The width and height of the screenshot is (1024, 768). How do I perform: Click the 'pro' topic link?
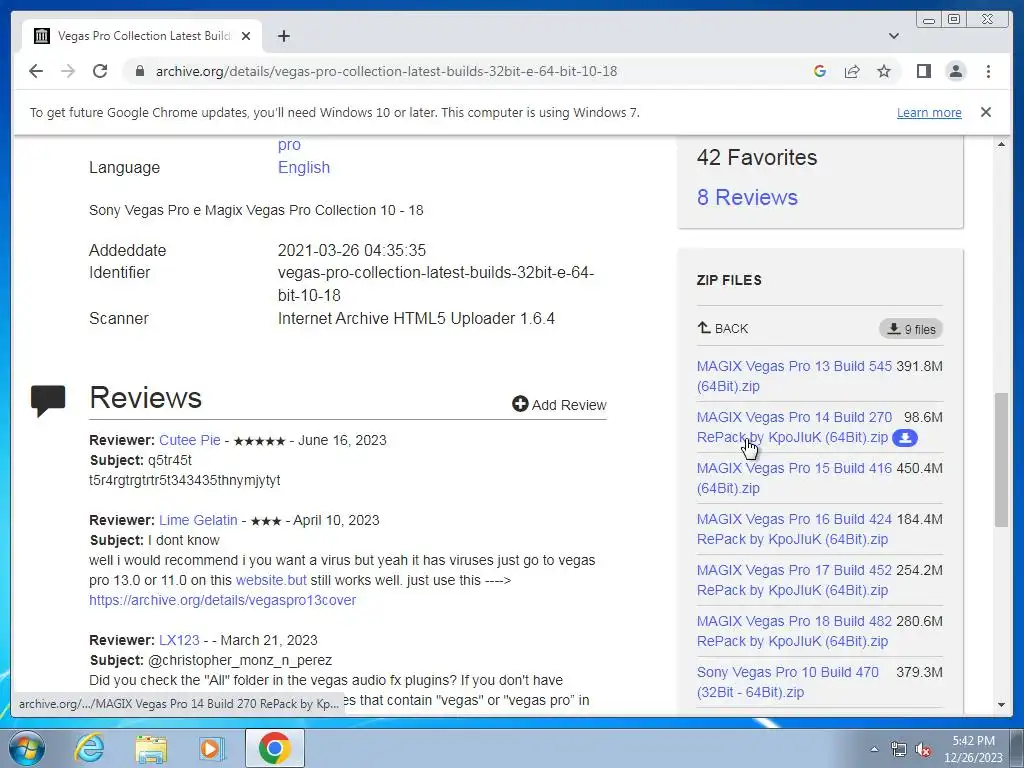[289, 144]
